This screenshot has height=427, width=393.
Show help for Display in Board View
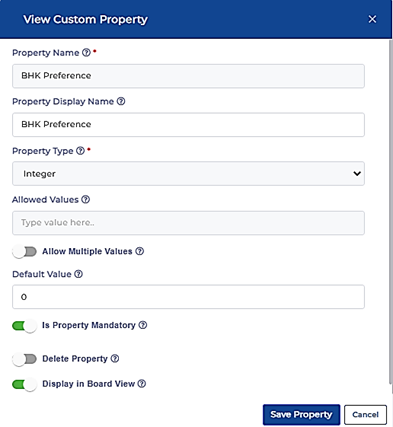(142, 384)
